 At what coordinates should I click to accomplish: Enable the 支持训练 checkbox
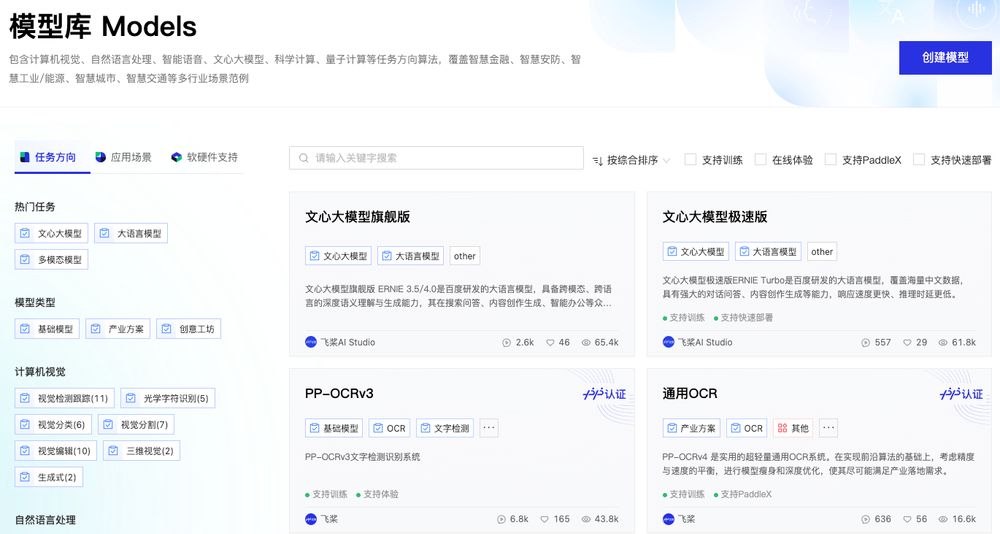coord(690,159)
